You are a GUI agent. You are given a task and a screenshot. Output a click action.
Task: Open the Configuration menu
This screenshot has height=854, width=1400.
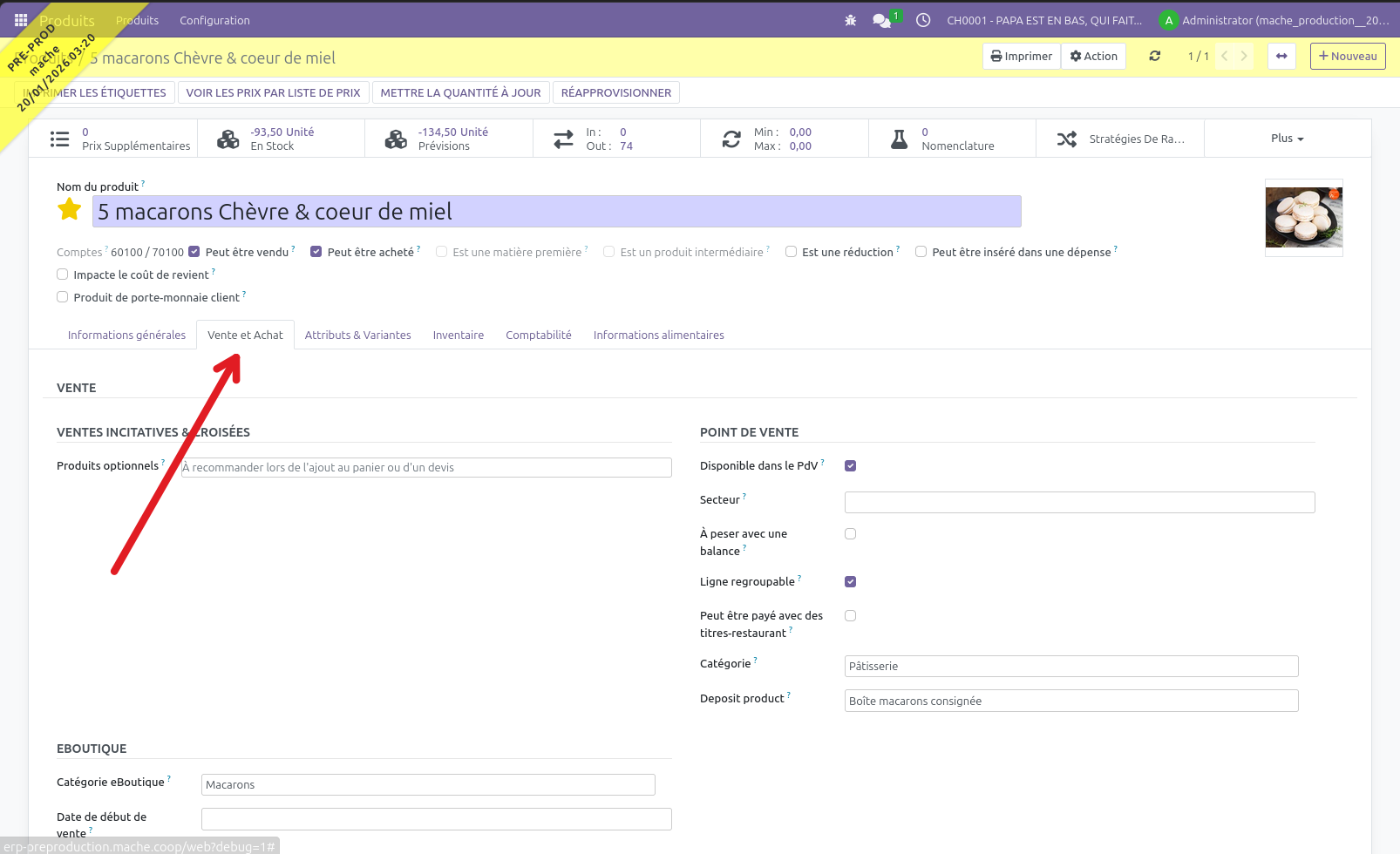pyautogui.click(x=214, y=20)
